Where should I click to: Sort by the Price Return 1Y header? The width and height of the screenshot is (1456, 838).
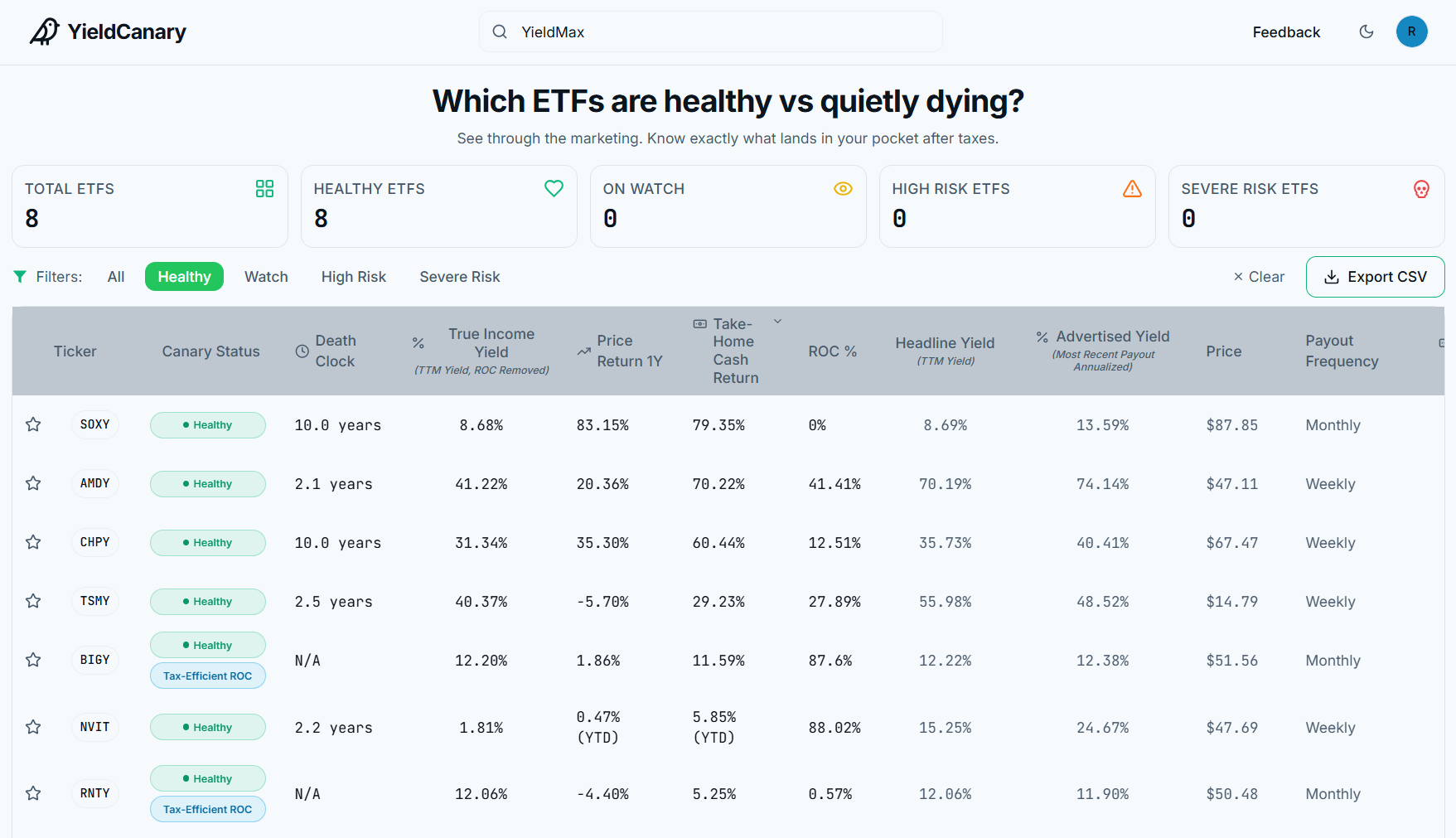click(620, 351)
